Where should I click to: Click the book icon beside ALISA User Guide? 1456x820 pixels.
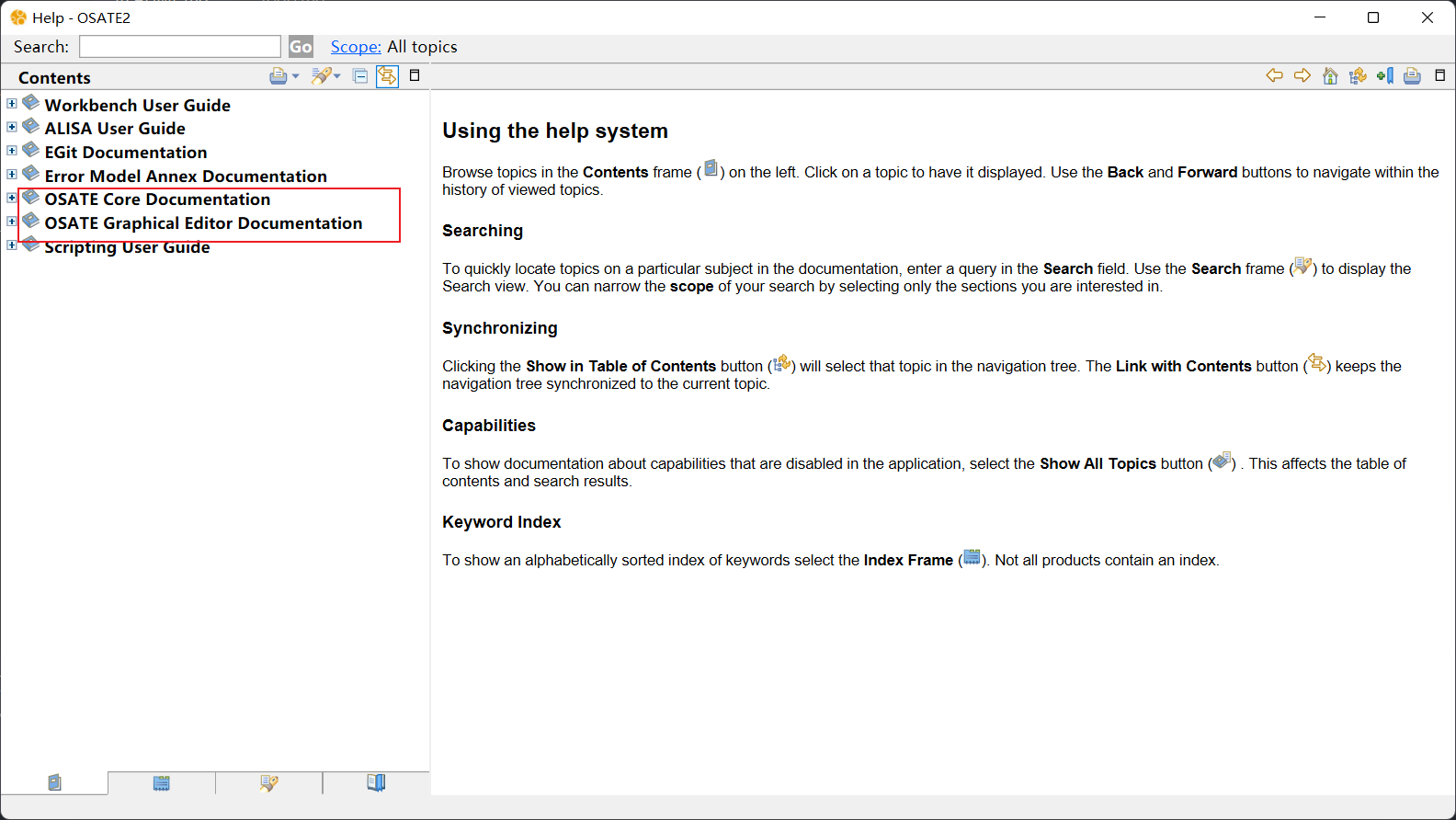click(31, 126)
